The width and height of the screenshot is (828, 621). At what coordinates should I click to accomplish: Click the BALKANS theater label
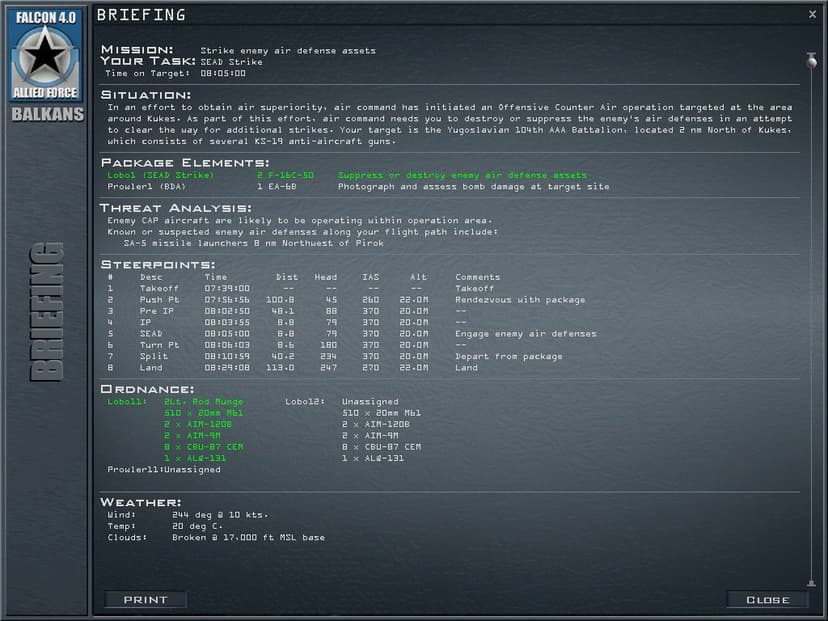pos(48,114)
